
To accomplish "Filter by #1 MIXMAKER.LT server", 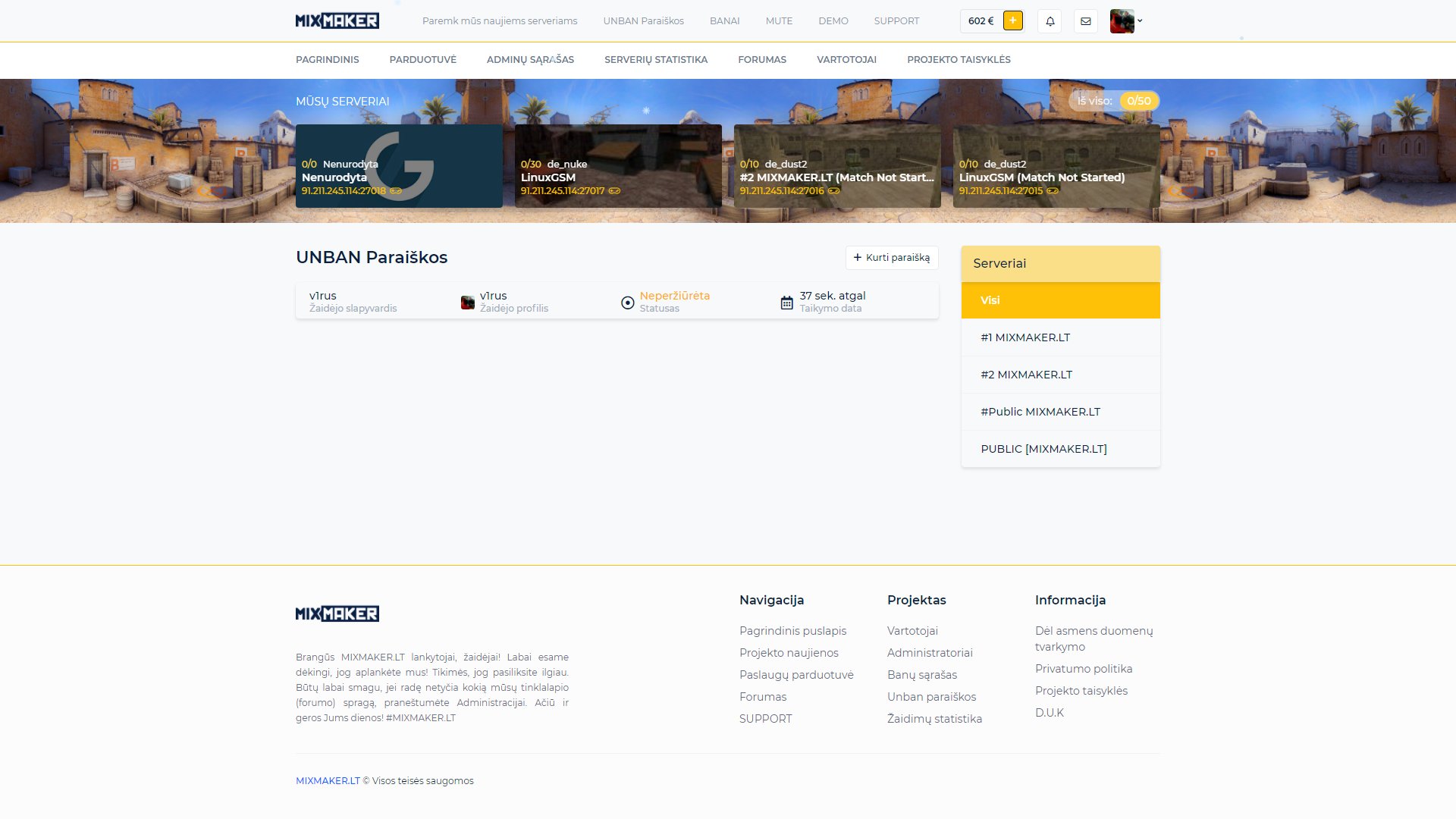I will tap(1060, 337).
